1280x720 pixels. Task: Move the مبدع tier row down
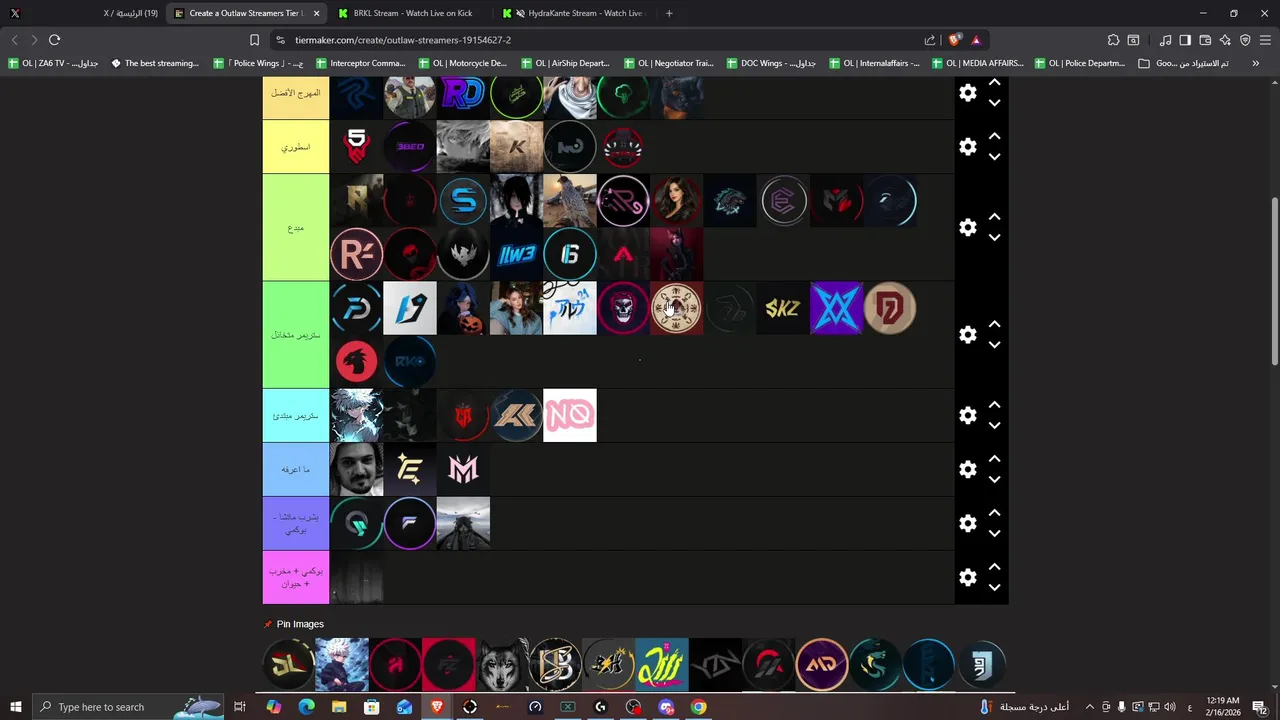994,238
